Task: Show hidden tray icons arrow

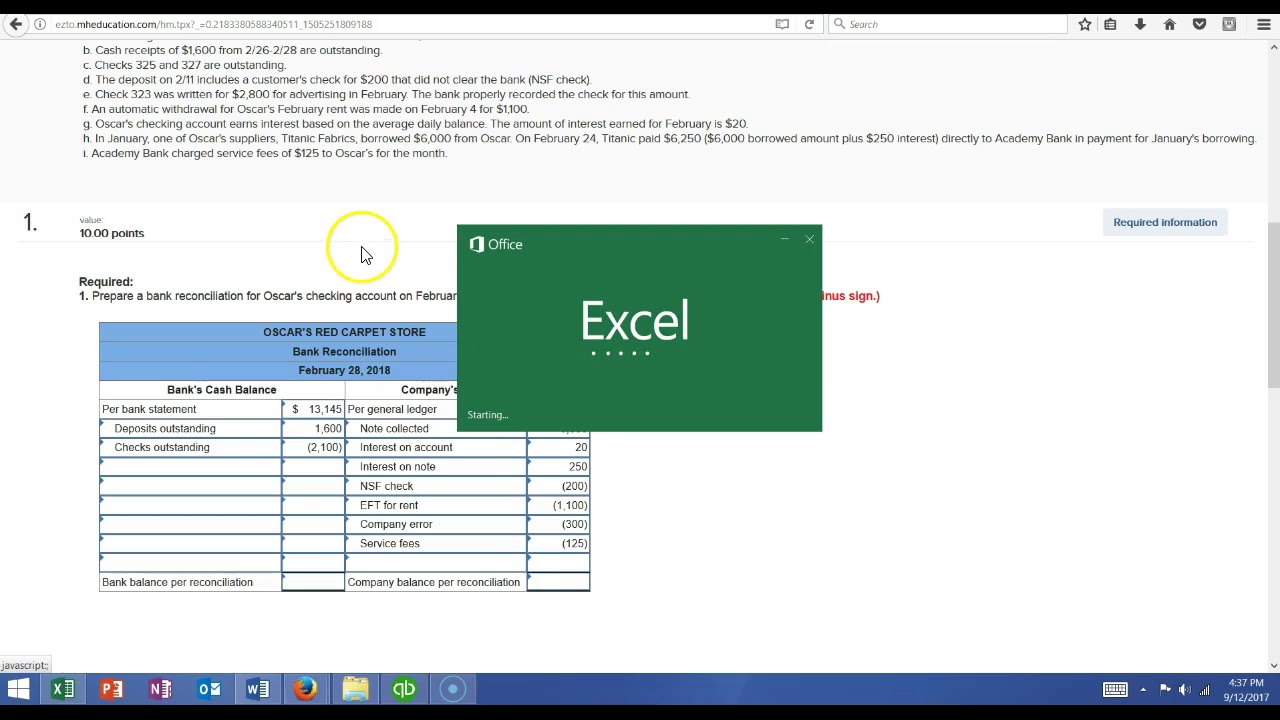Action: [1143, 689]
